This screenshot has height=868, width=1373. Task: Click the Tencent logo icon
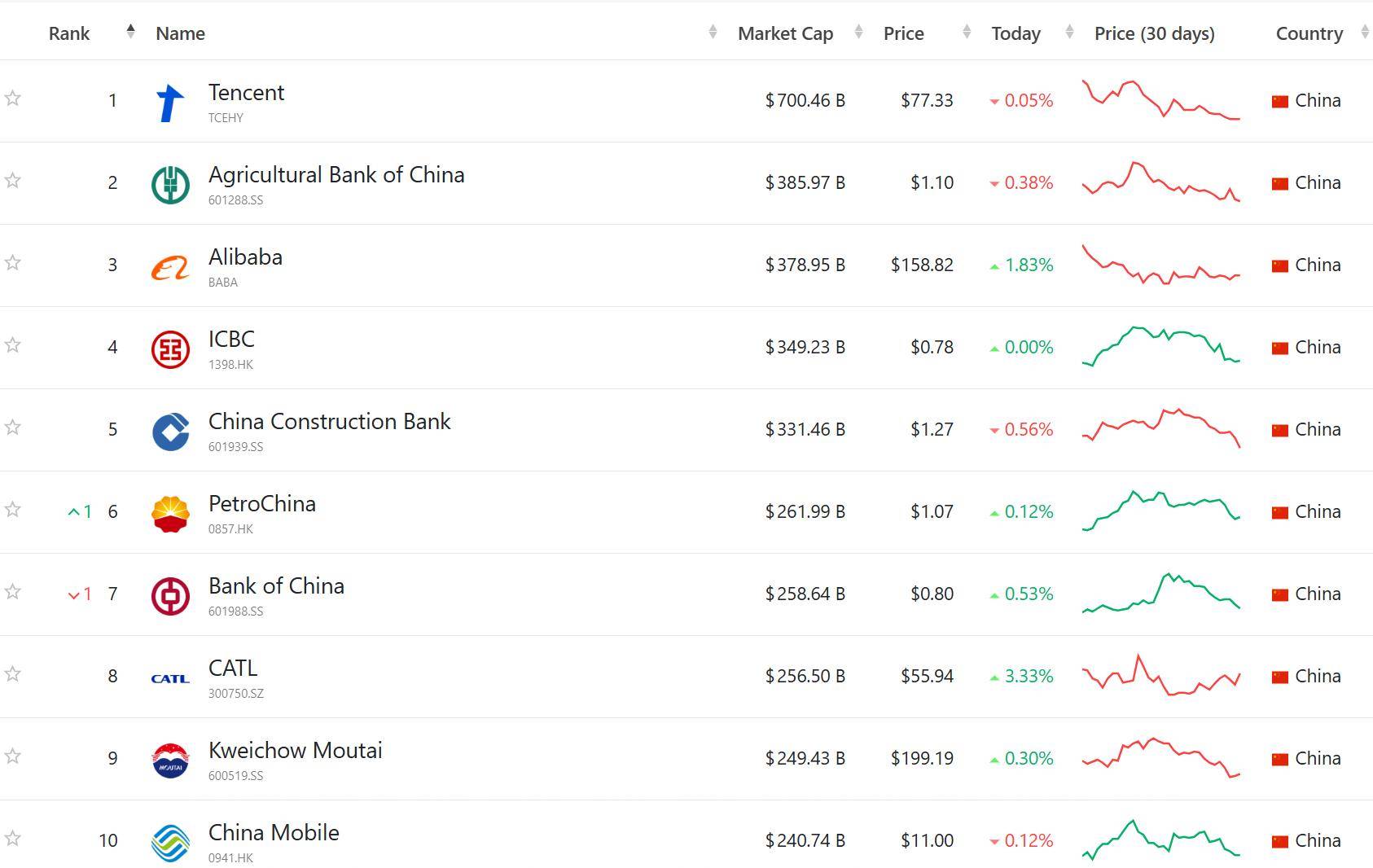click(169, 103)
